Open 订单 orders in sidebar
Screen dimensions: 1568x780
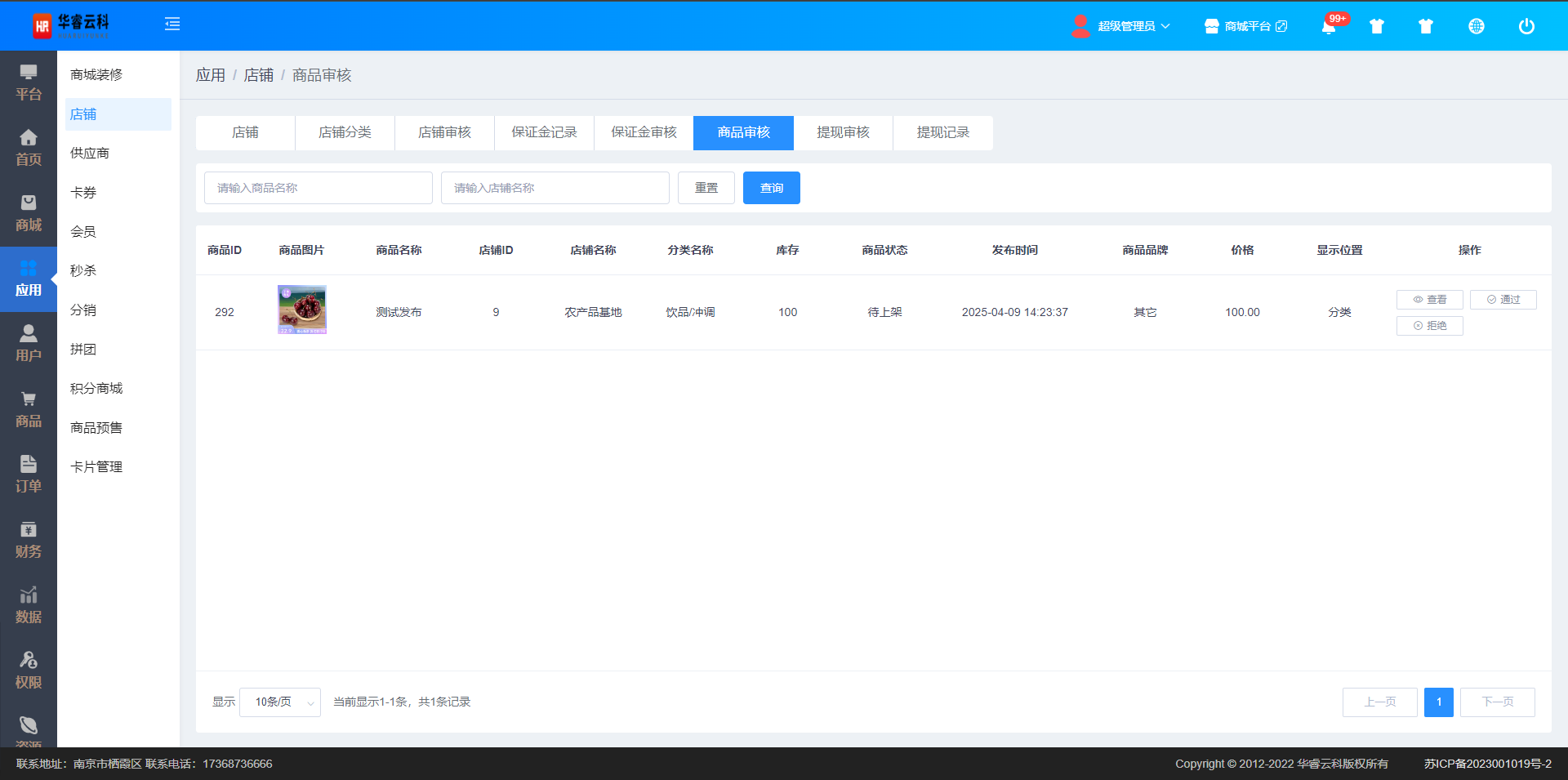tap(29, 475)
